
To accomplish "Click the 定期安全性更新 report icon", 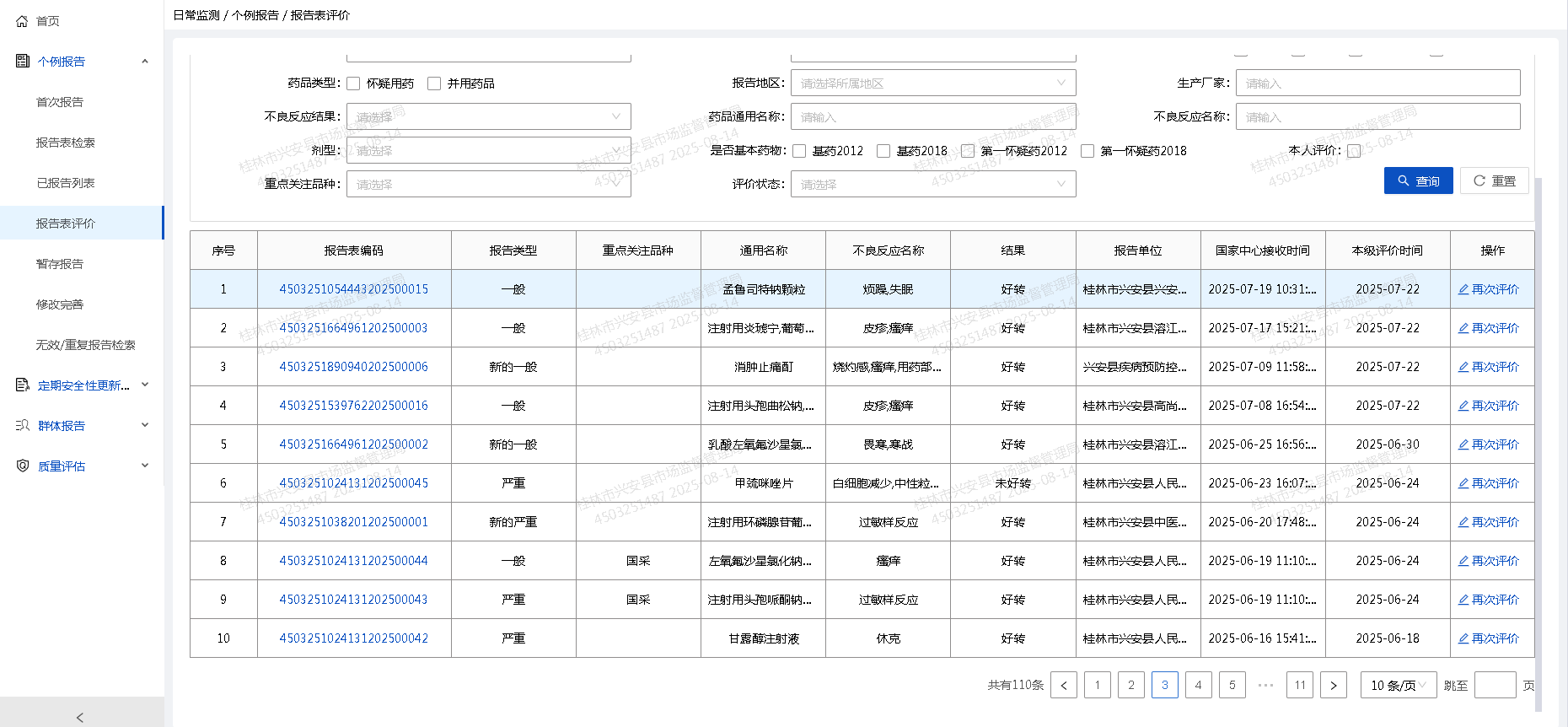I will 23,385.
